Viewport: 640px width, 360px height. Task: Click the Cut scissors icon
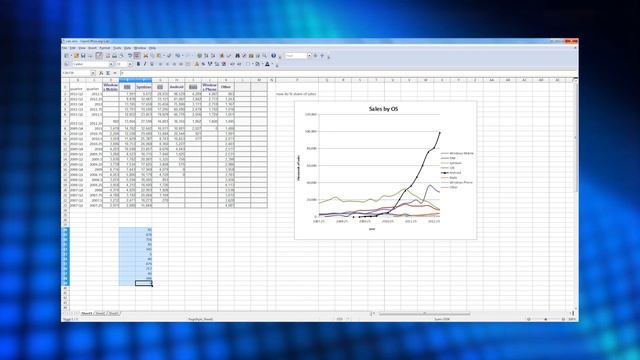145,56
